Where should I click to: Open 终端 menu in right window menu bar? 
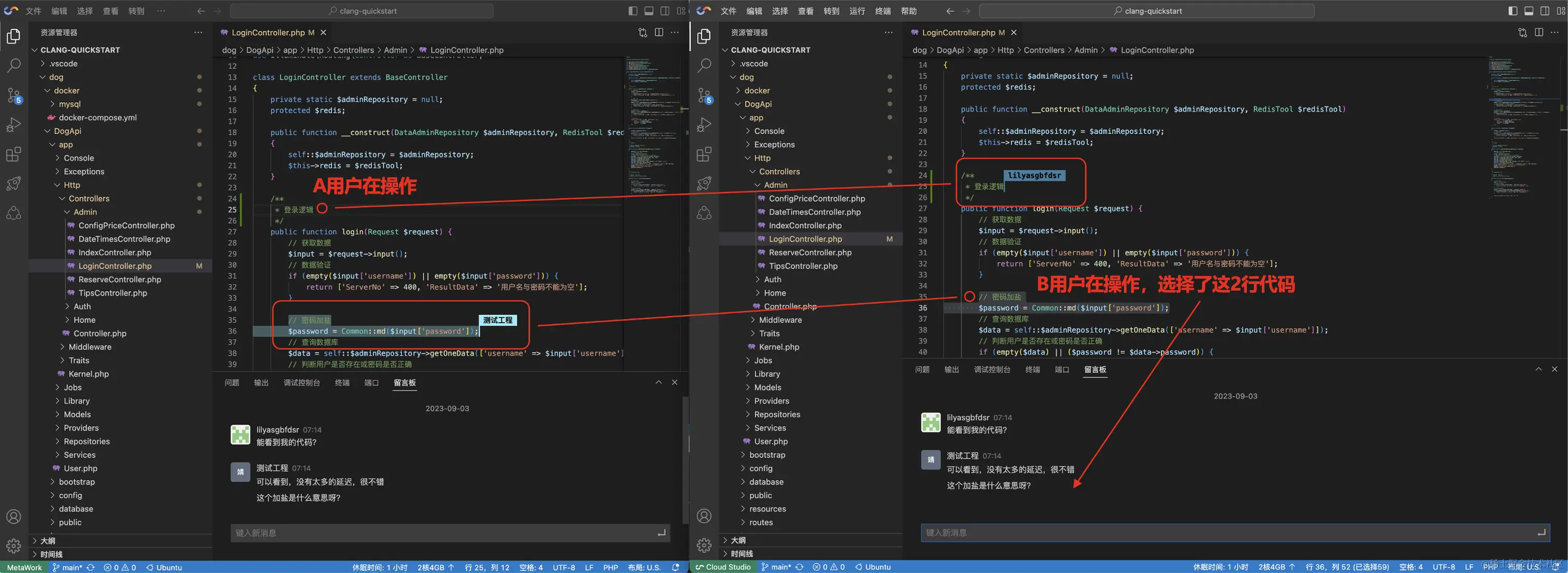point(883,11)
